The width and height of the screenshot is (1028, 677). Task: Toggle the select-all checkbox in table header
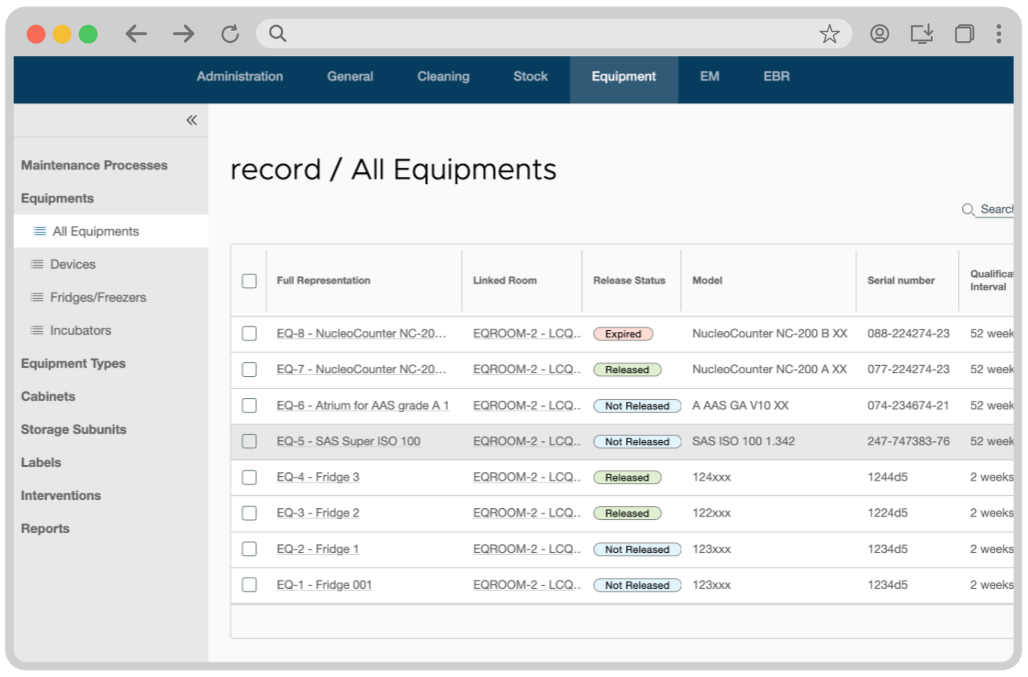point(249,281)
